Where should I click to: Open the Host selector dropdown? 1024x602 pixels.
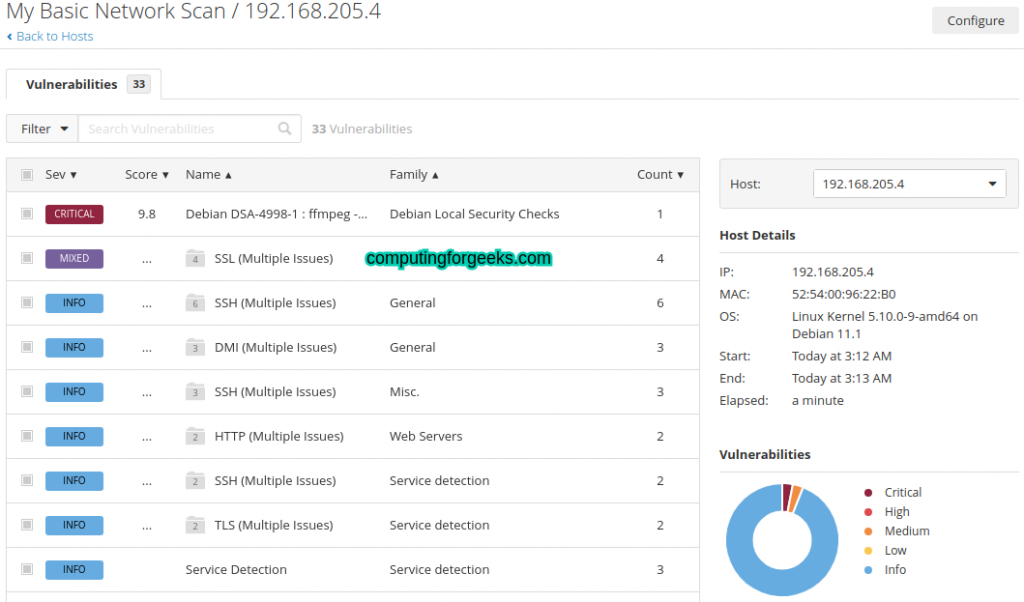[909, 184]
